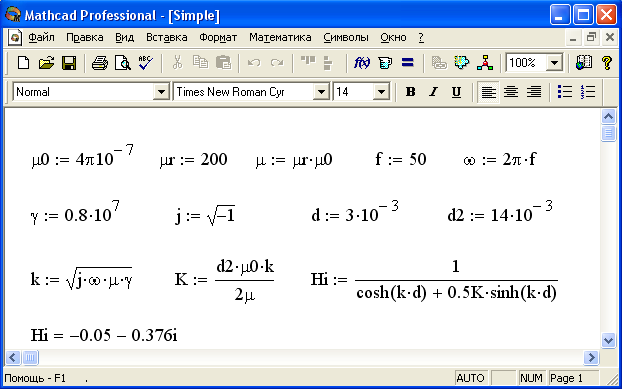Screen dimensions: 622x389
Task: Click the Insert Unit icon
Action: coord(385,63)
